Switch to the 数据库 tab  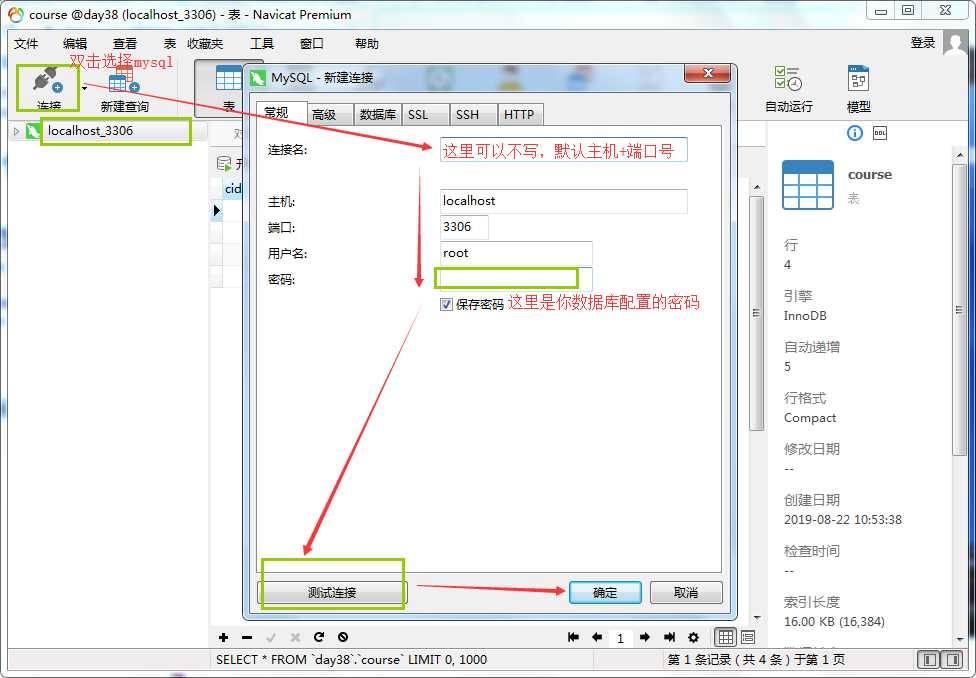click(378, 115)
